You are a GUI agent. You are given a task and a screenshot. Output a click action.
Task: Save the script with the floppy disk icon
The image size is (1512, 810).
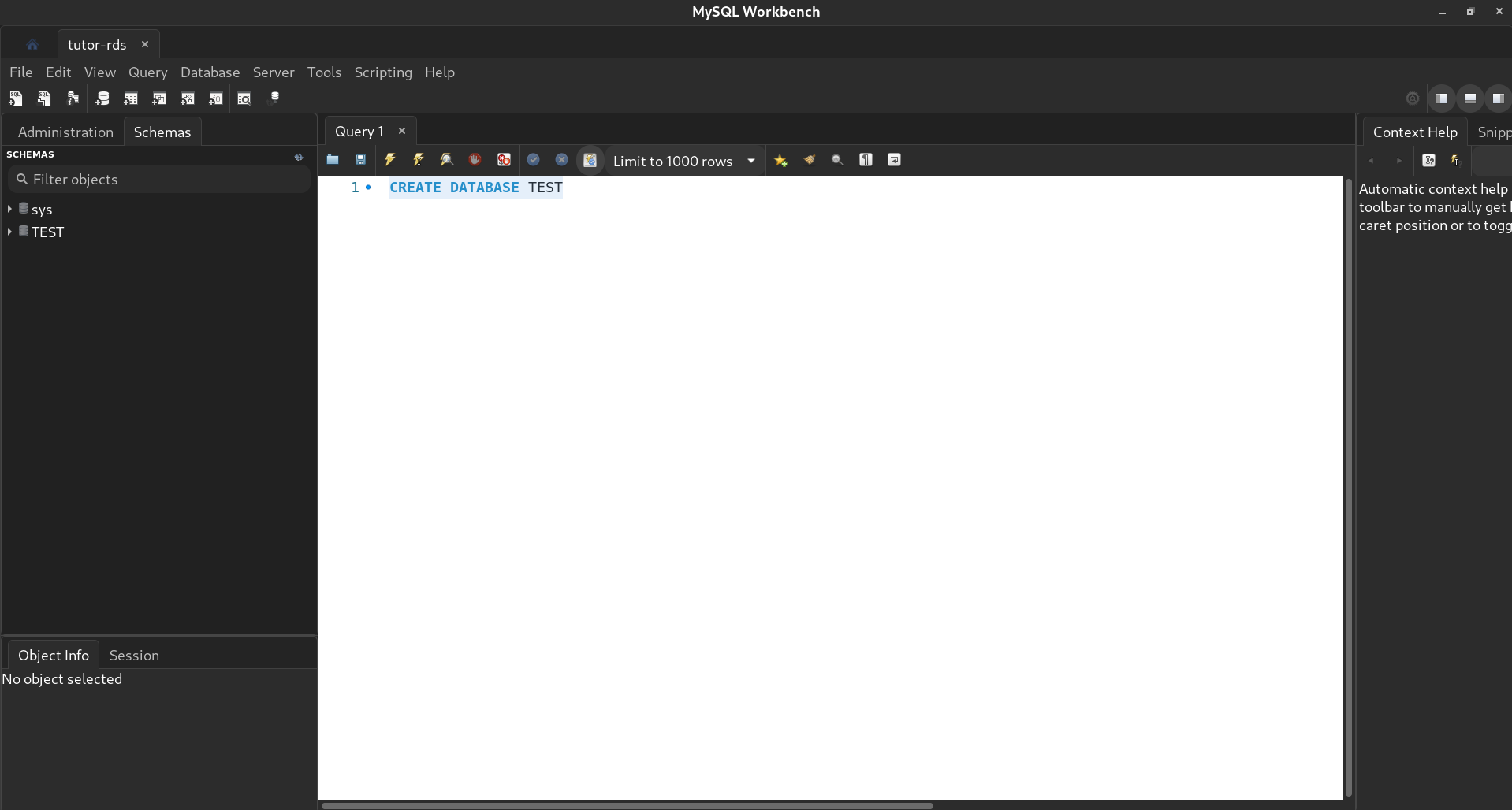pos(360,160)
